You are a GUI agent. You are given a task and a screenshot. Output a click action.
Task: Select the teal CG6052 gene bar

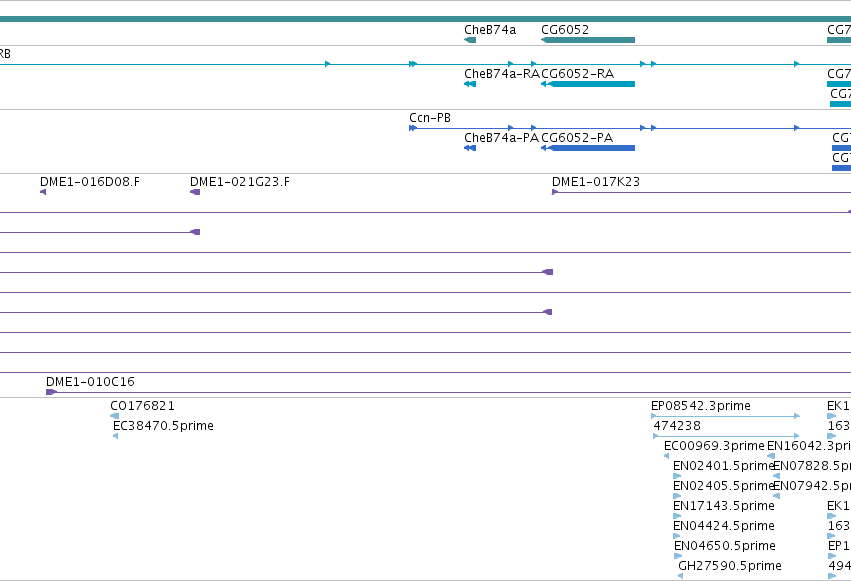tap(588, 40)
